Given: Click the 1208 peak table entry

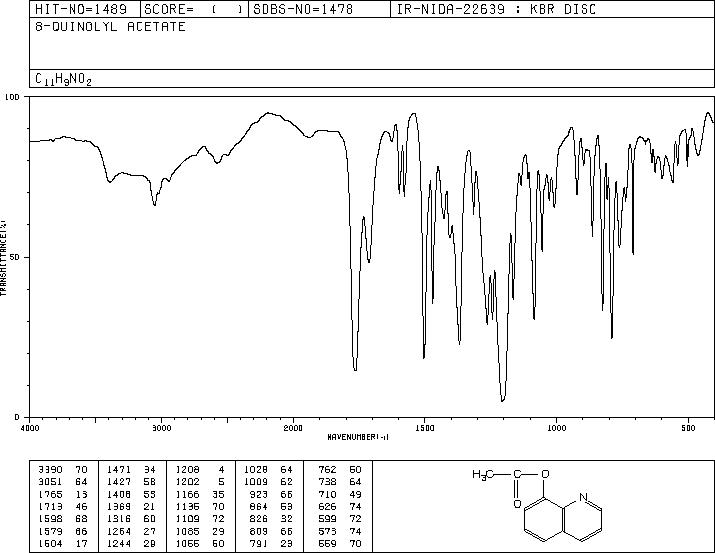Looking at the screenshot, I should (x=200, y=469).
